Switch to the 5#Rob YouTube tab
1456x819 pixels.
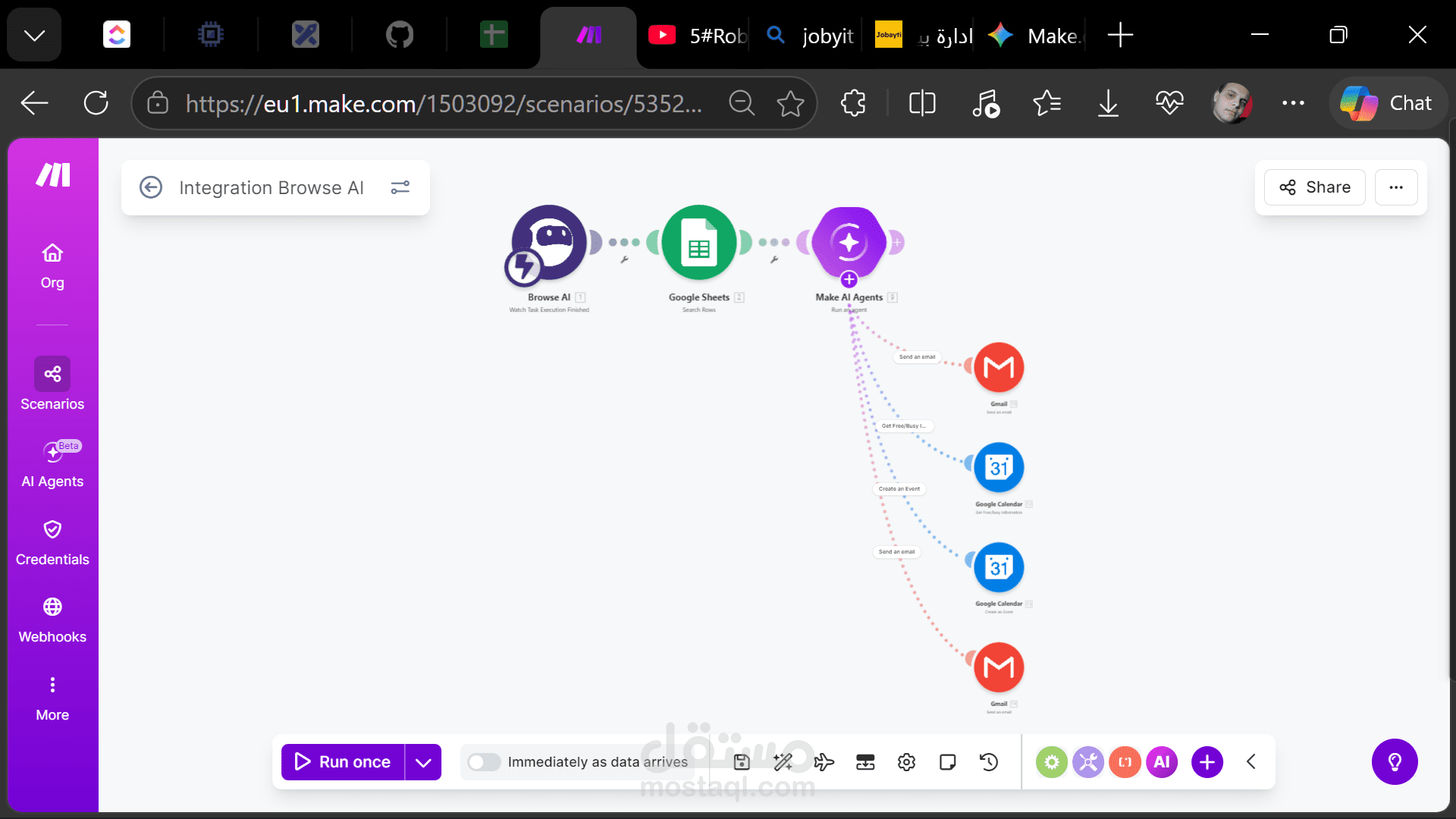pyautogui.click(x=697, y=35)
